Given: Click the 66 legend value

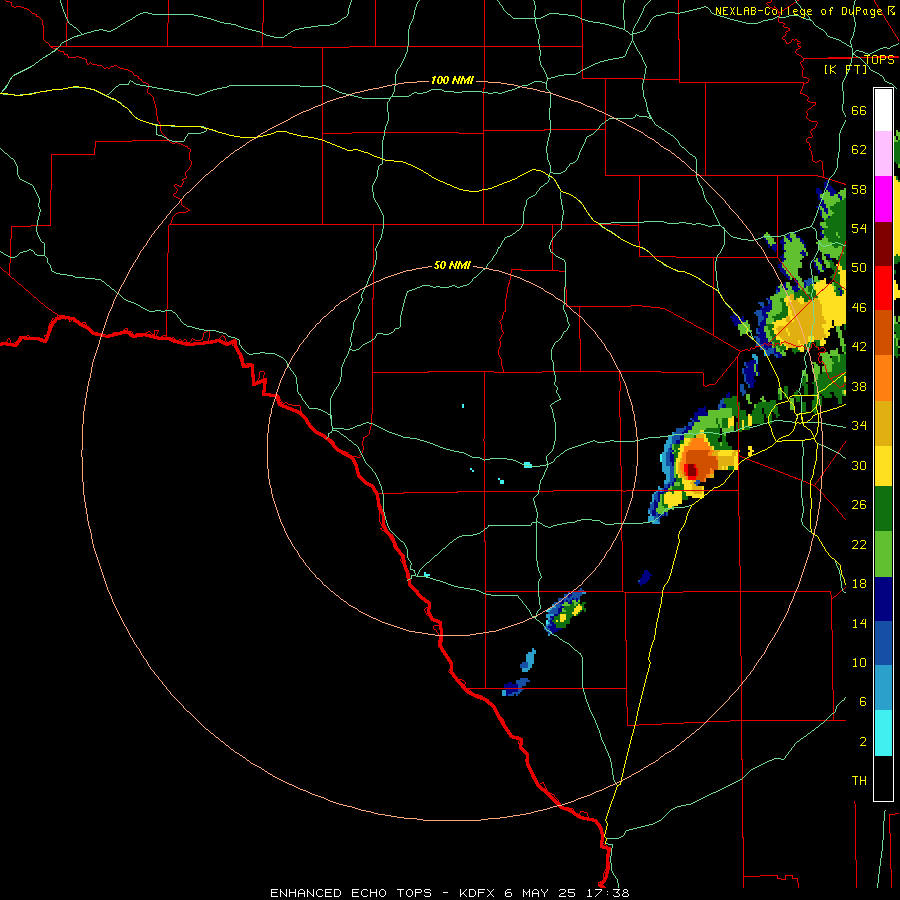Looking at the screenshot, I should pyautogui.click(x=859, y=110).
